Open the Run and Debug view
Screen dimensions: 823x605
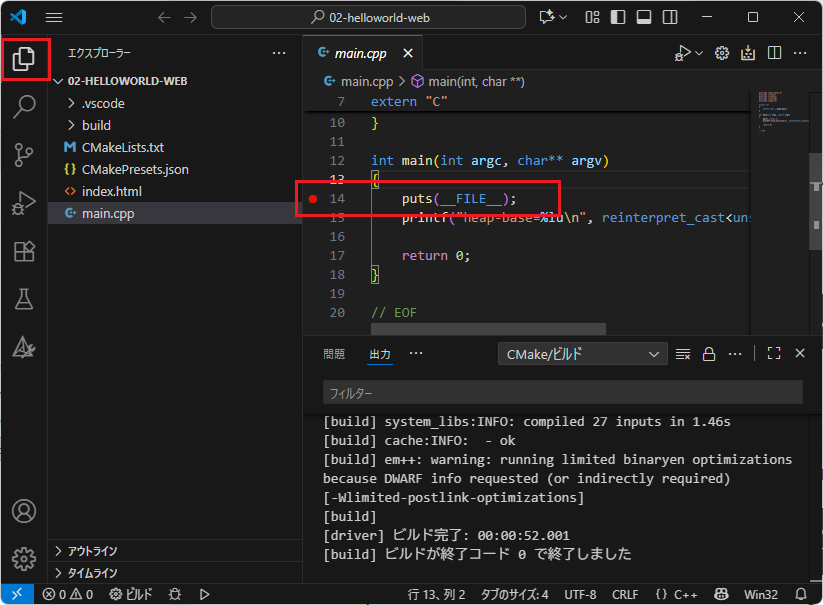tap(24, 203)
